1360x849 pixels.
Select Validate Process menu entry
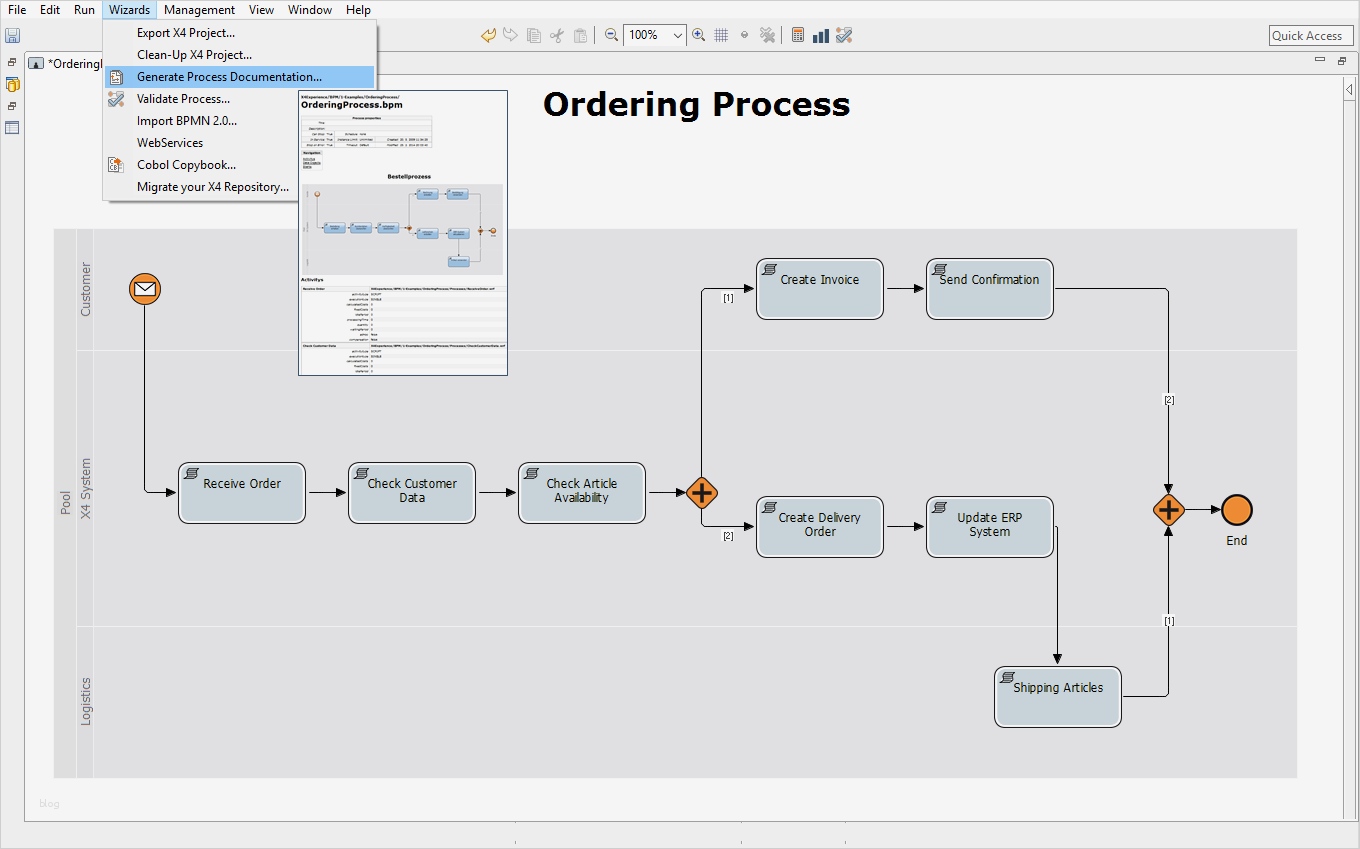tap(240, 99)
